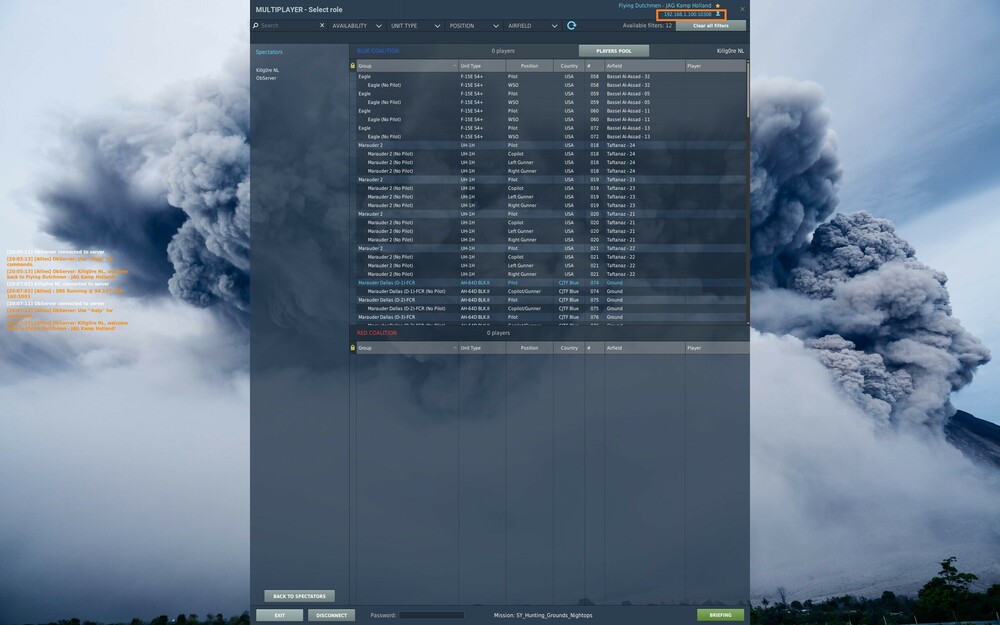Select Eagle pilot slot number 059

550,94
